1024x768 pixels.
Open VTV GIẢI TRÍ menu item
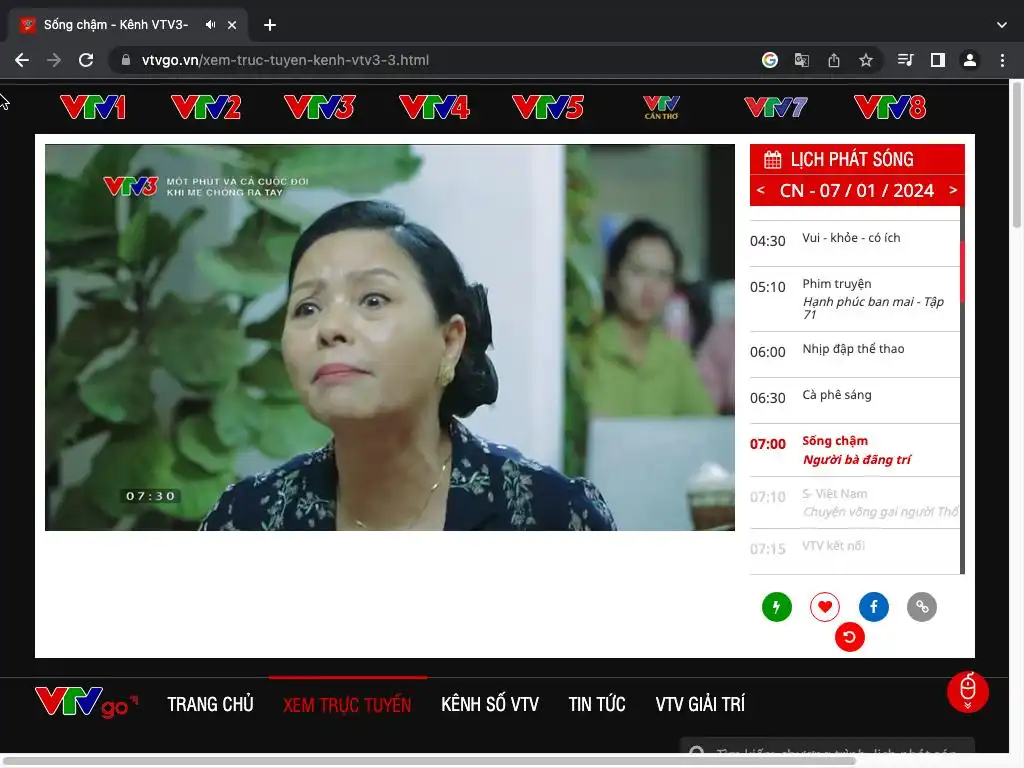click(700, 704)
